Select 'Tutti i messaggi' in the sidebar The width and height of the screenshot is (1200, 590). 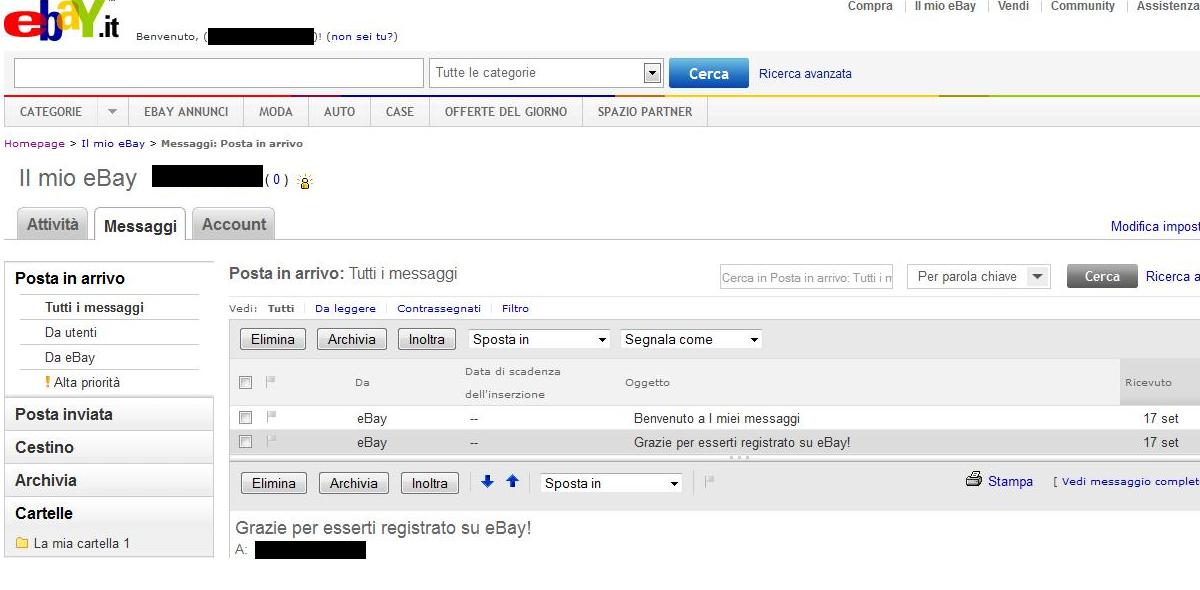click(94, 308)
